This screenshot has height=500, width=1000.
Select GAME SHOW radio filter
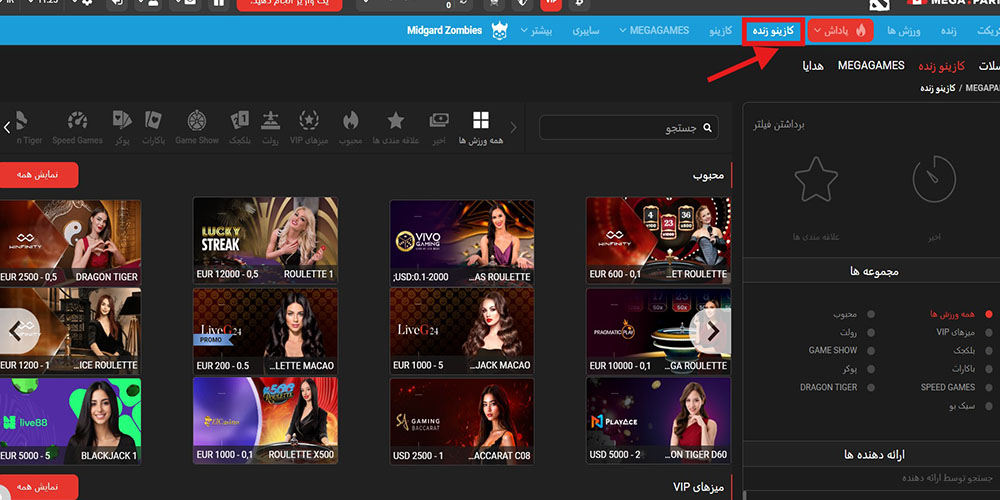[871, 351]
